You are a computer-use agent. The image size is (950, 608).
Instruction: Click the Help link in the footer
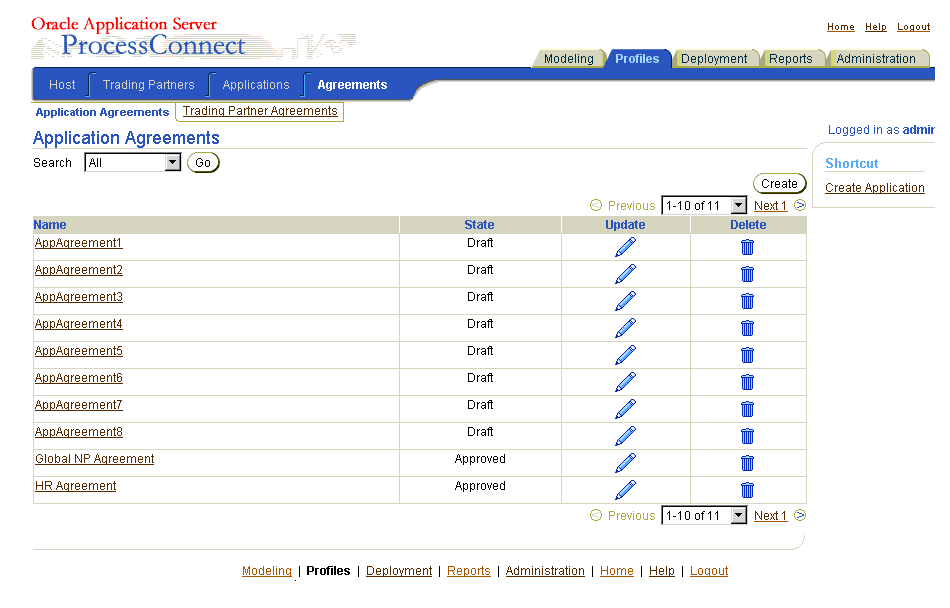point(662,570)
